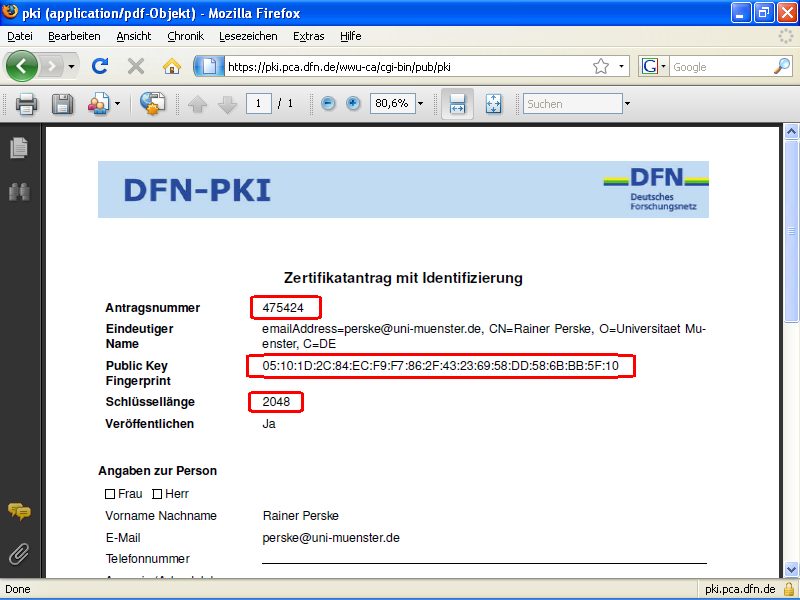The width and height of the screenshot is (800, 600).
Task: Check the Herr checkbox
Action: [157, 493]
